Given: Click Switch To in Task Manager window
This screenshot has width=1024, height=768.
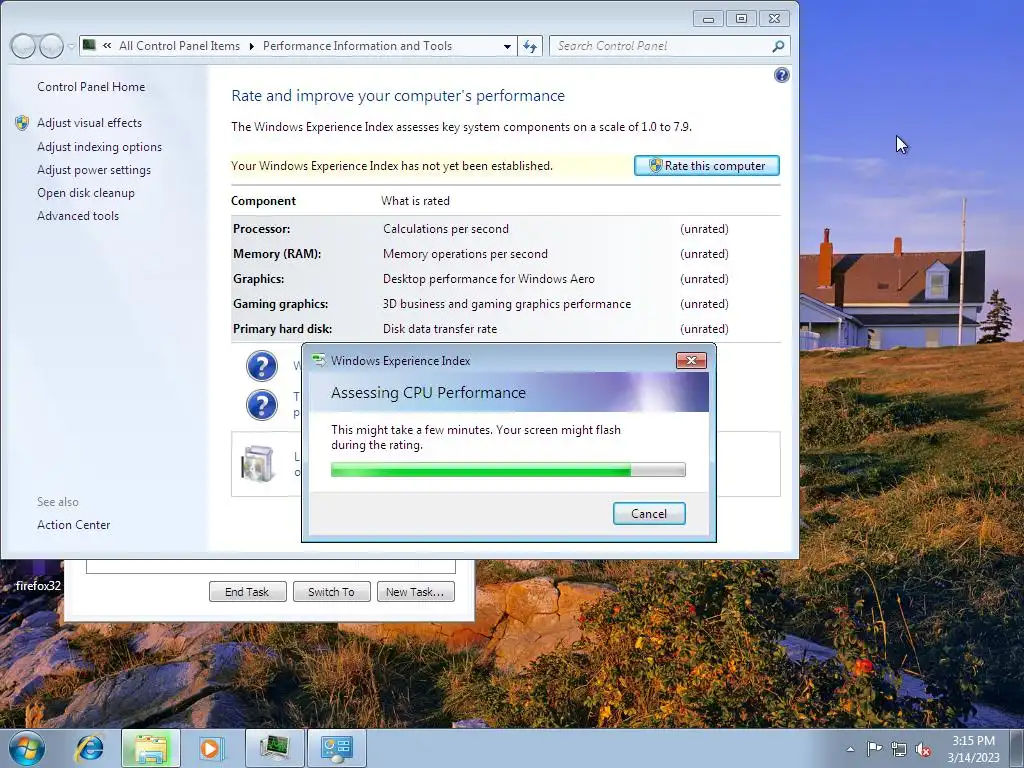Looking at the screenshot, I should tap(331, 592).
